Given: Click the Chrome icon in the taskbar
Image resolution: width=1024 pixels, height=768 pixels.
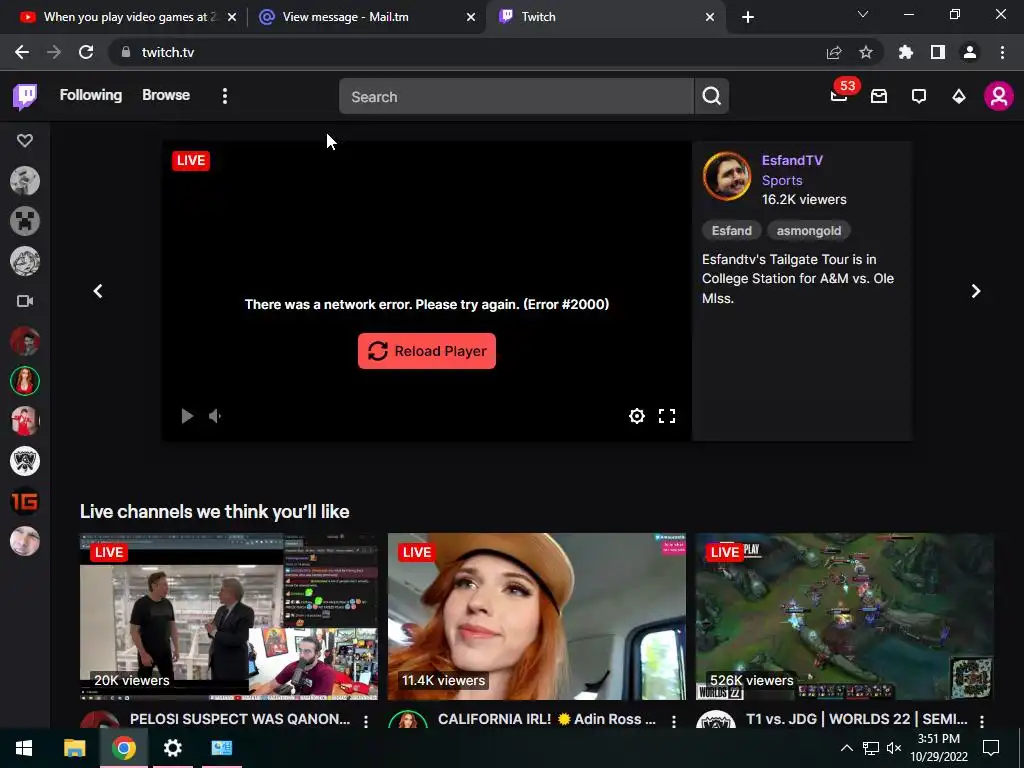Looking at the screenshot, I should click(x=123, y=748).
